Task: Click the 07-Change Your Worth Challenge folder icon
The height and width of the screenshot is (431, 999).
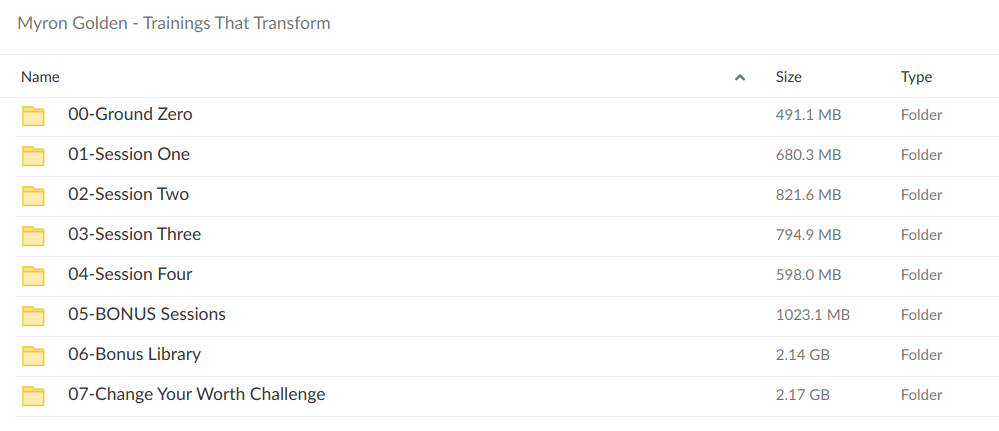Action: click(x=34, y=396)
